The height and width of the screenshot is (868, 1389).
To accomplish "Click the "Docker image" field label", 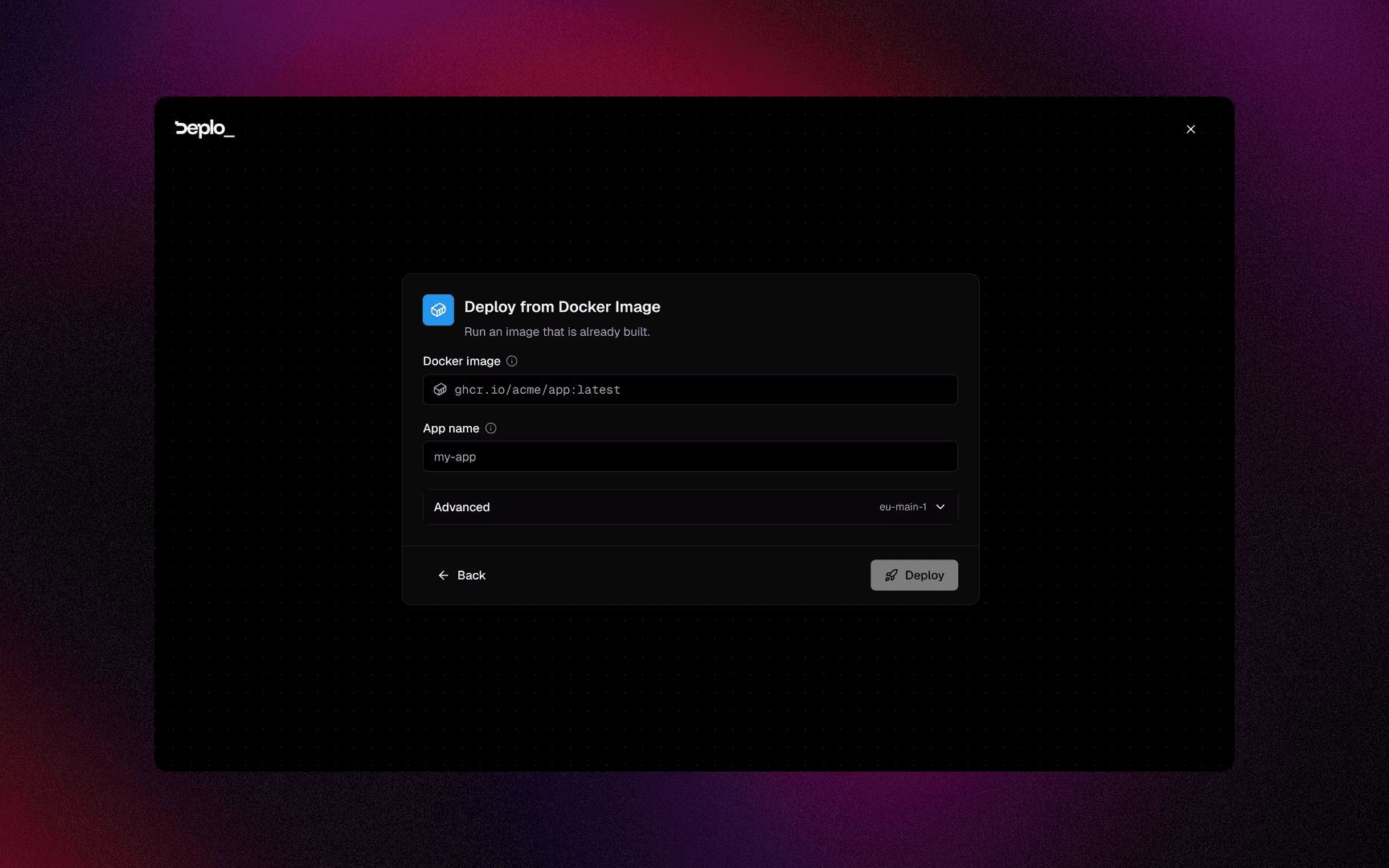I will coord(461,361).
